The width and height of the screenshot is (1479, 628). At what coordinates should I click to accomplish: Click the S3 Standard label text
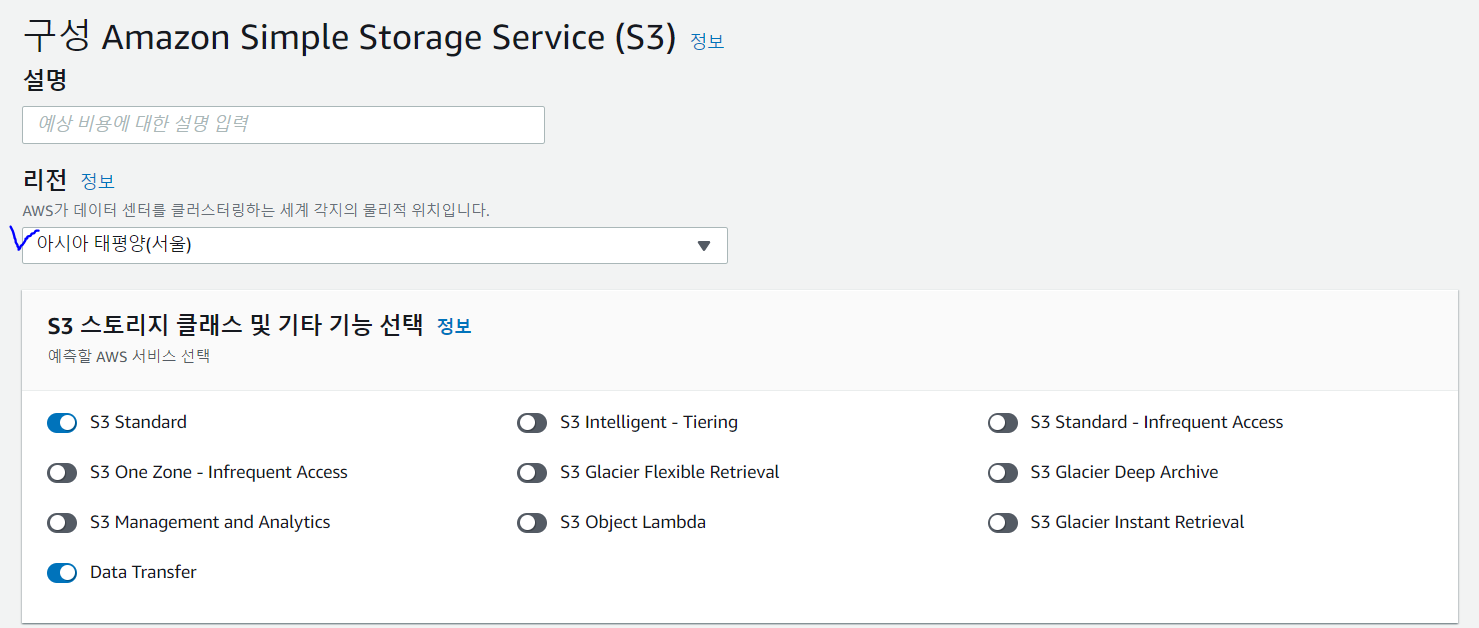point(138,422)
